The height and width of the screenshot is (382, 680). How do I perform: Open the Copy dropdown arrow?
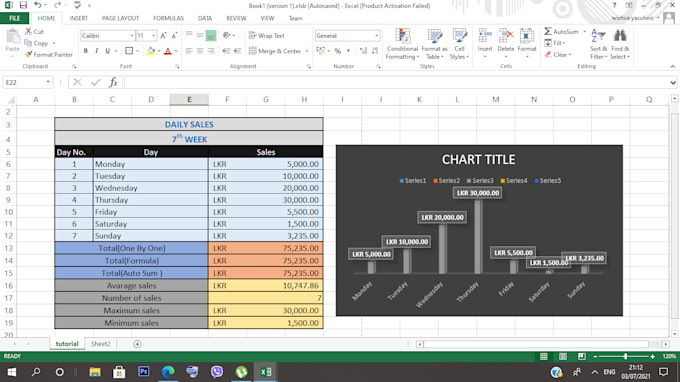(54, 43)
